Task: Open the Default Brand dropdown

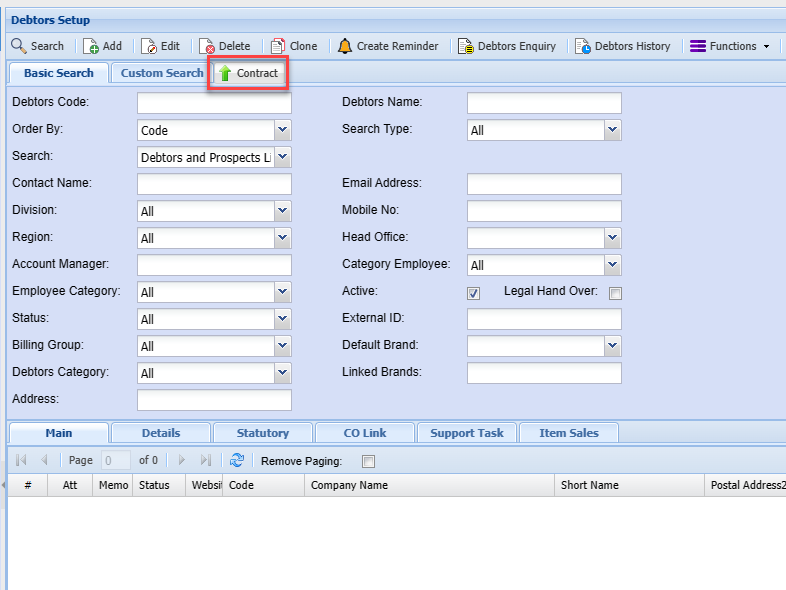Action: click(x=613, y=346)
